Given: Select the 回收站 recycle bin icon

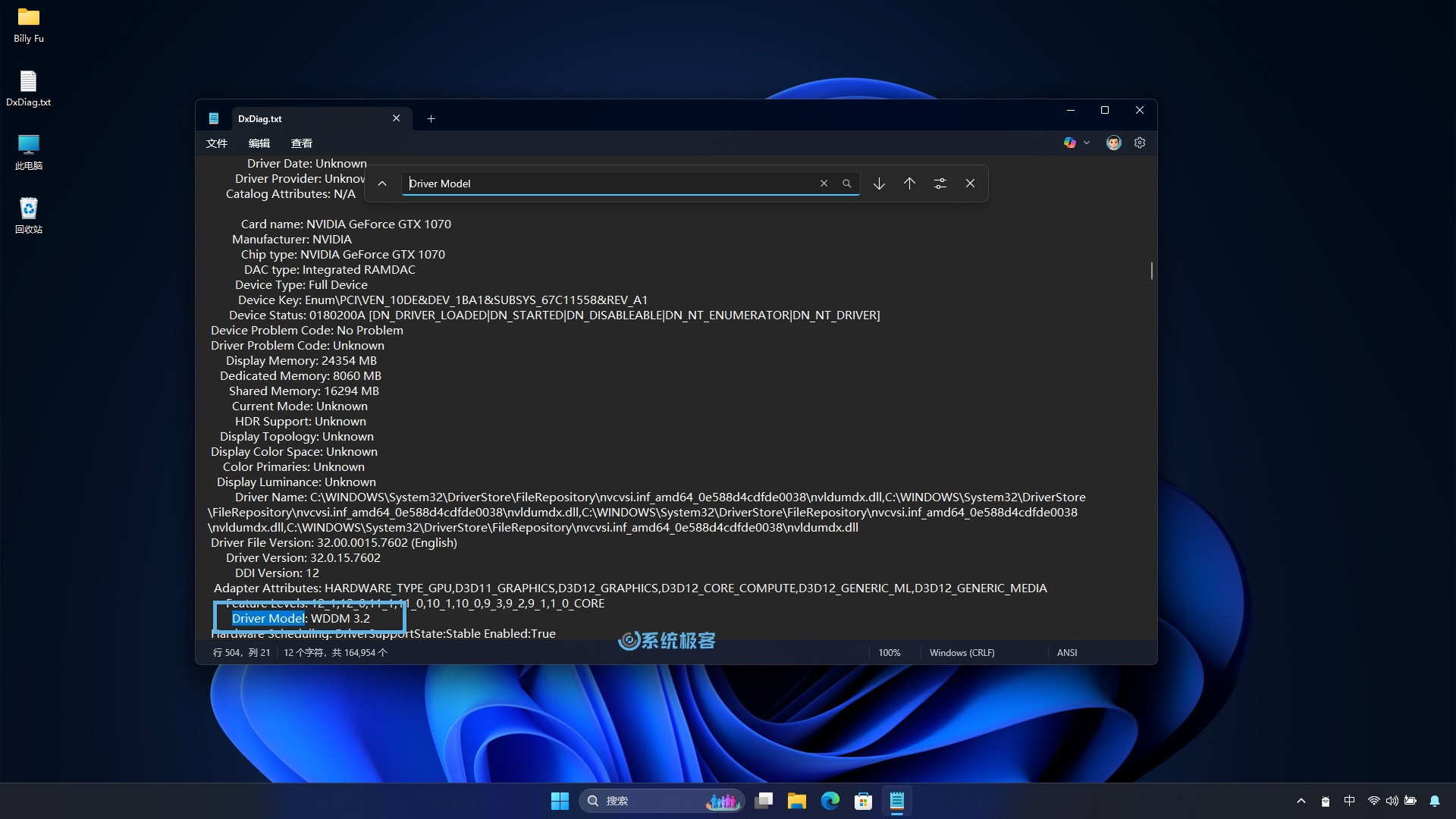Looking at the screenshot, I should tap(29, 216).
